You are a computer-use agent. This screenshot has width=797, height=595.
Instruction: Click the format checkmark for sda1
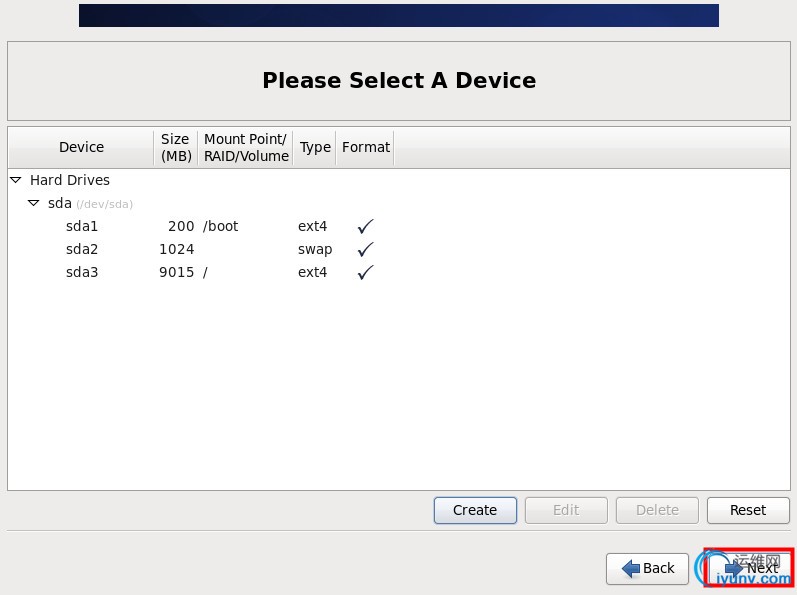[x=365, y=226]
